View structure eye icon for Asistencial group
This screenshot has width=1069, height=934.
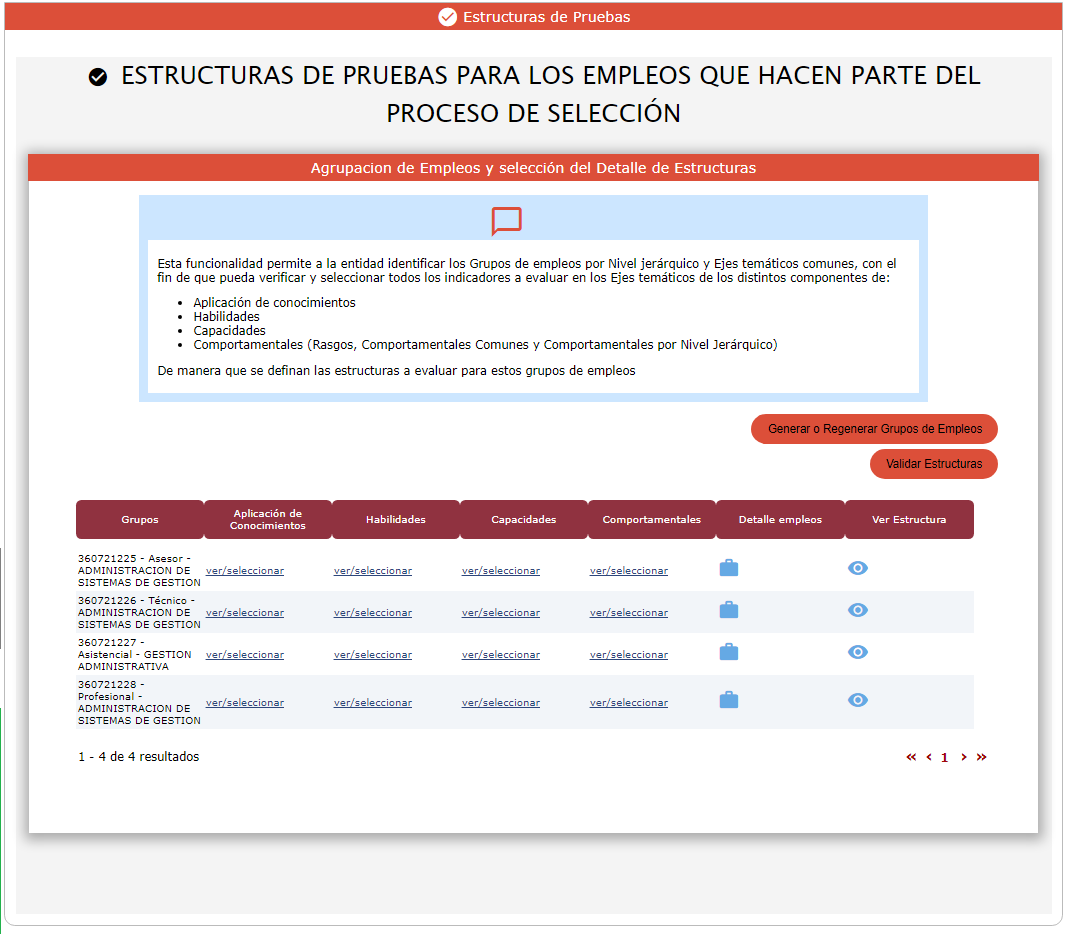(857, 652)
